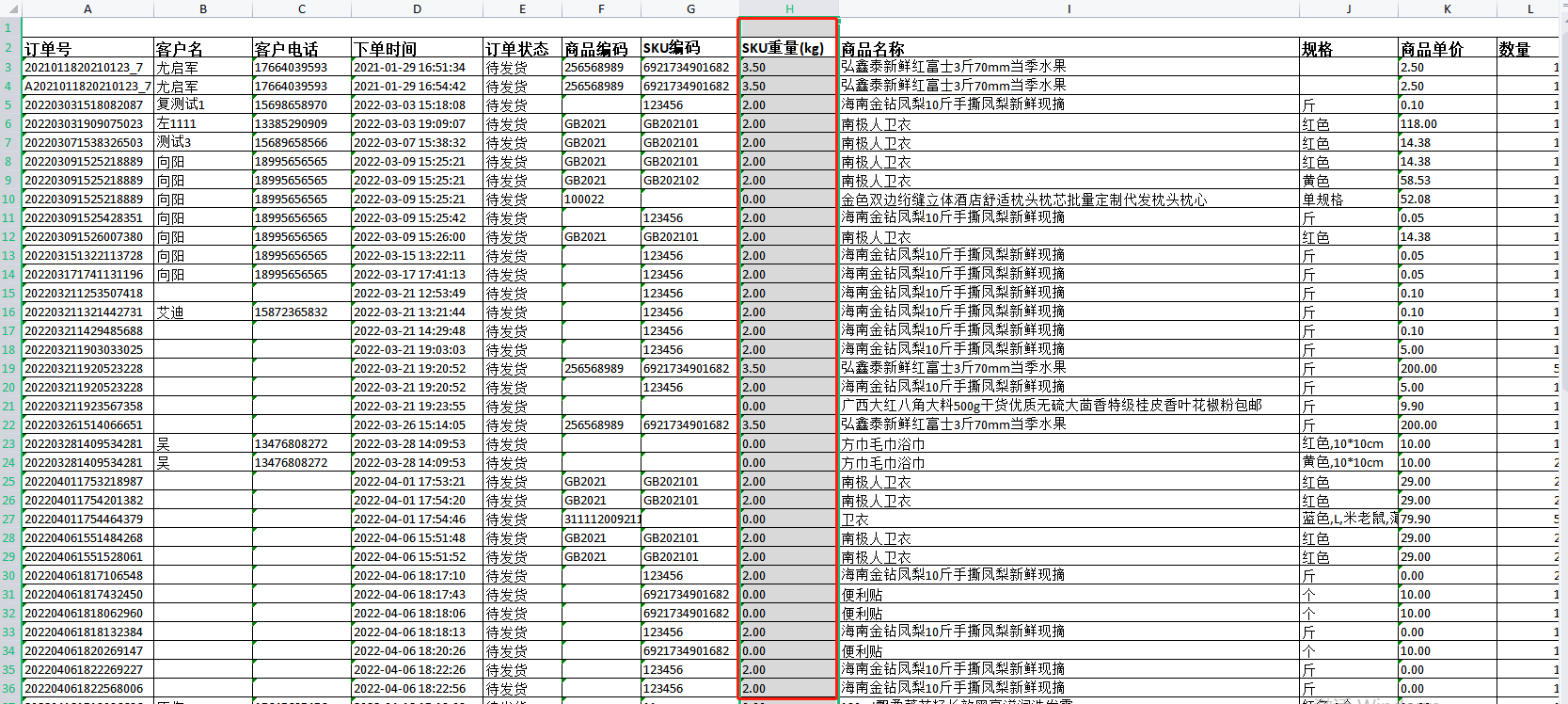This screenshot has width=1568, height=704.
Task: Select the SKU重量(kg) header cell
Action: point(788,49)
